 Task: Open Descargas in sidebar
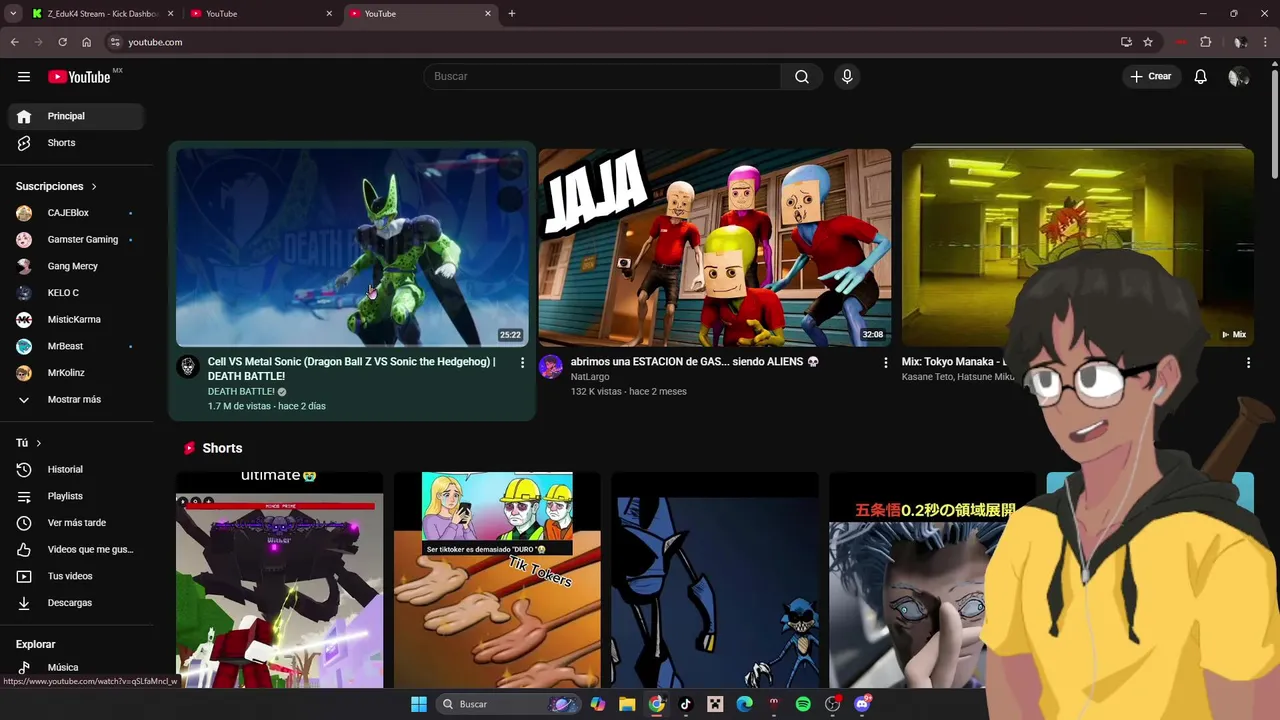pyautogui.click(x=76, y=603)
